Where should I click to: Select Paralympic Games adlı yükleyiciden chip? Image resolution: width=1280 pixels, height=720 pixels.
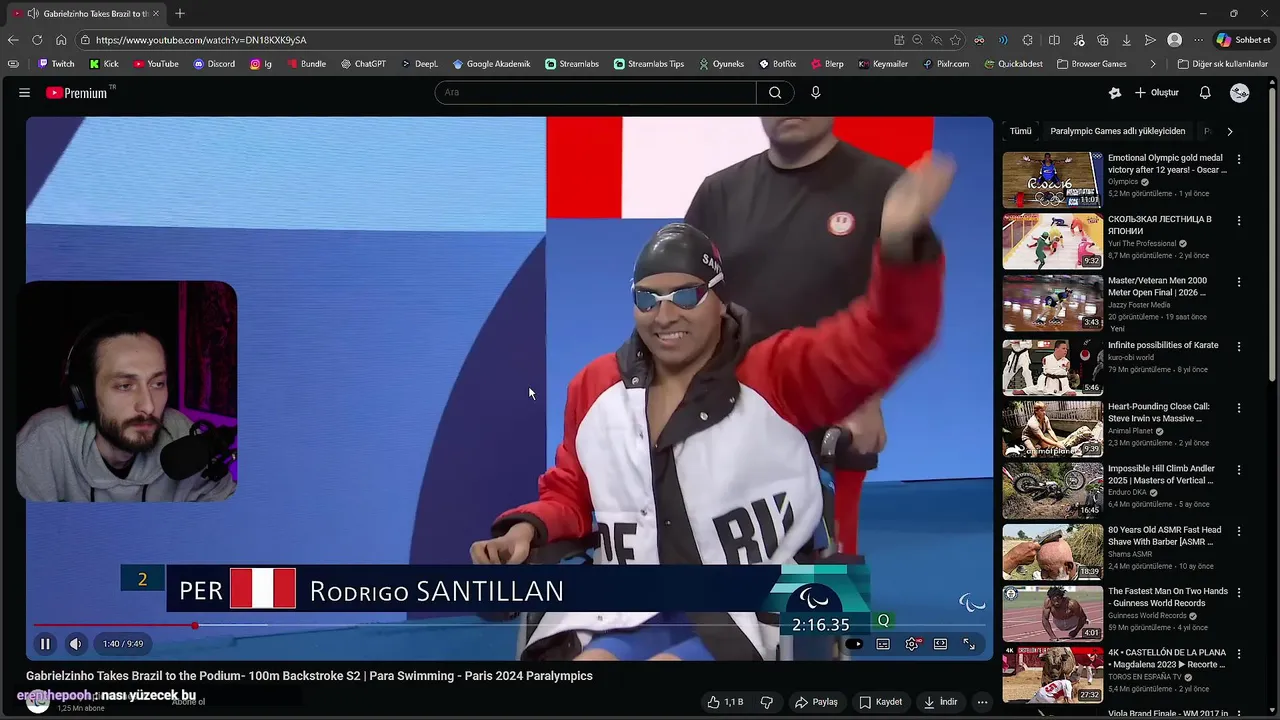[1117, 131]
